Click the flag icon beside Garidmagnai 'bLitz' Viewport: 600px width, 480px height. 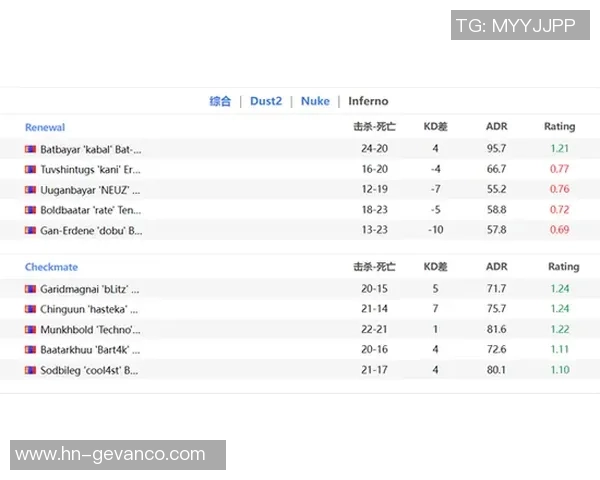(30, 289)
